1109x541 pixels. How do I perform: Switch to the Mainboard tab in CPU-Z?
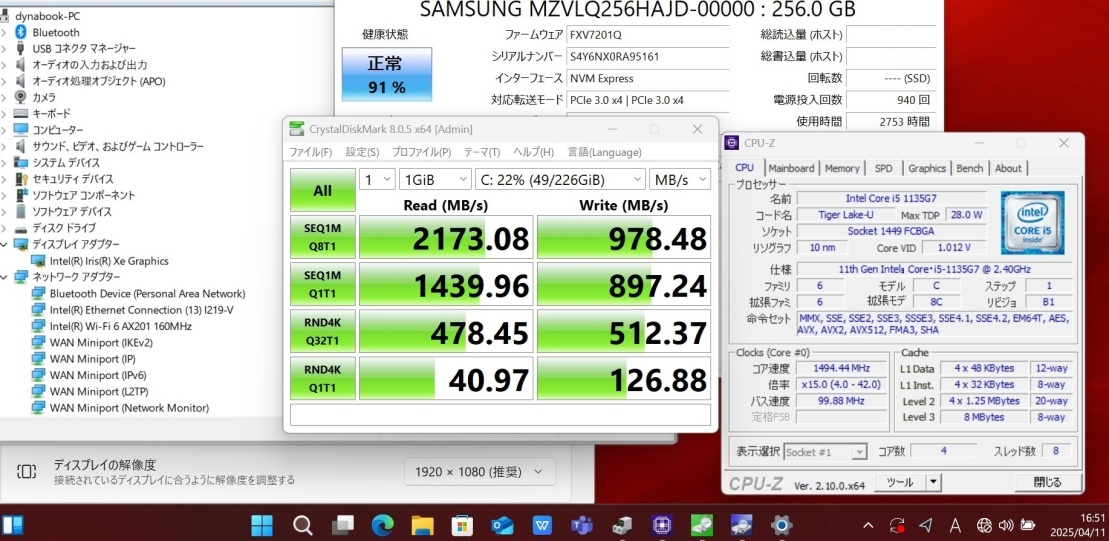click(791, 168)
